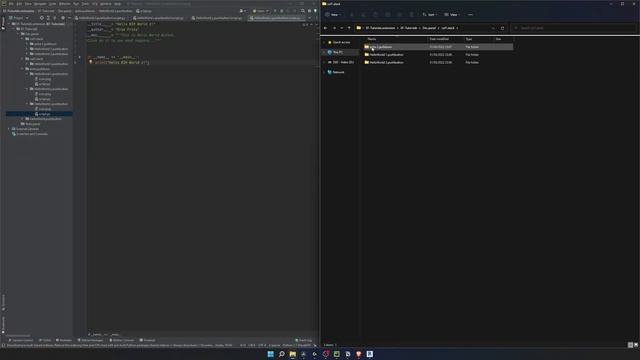Collapse all nodes in PyCharm Project panel

point(55,18)
